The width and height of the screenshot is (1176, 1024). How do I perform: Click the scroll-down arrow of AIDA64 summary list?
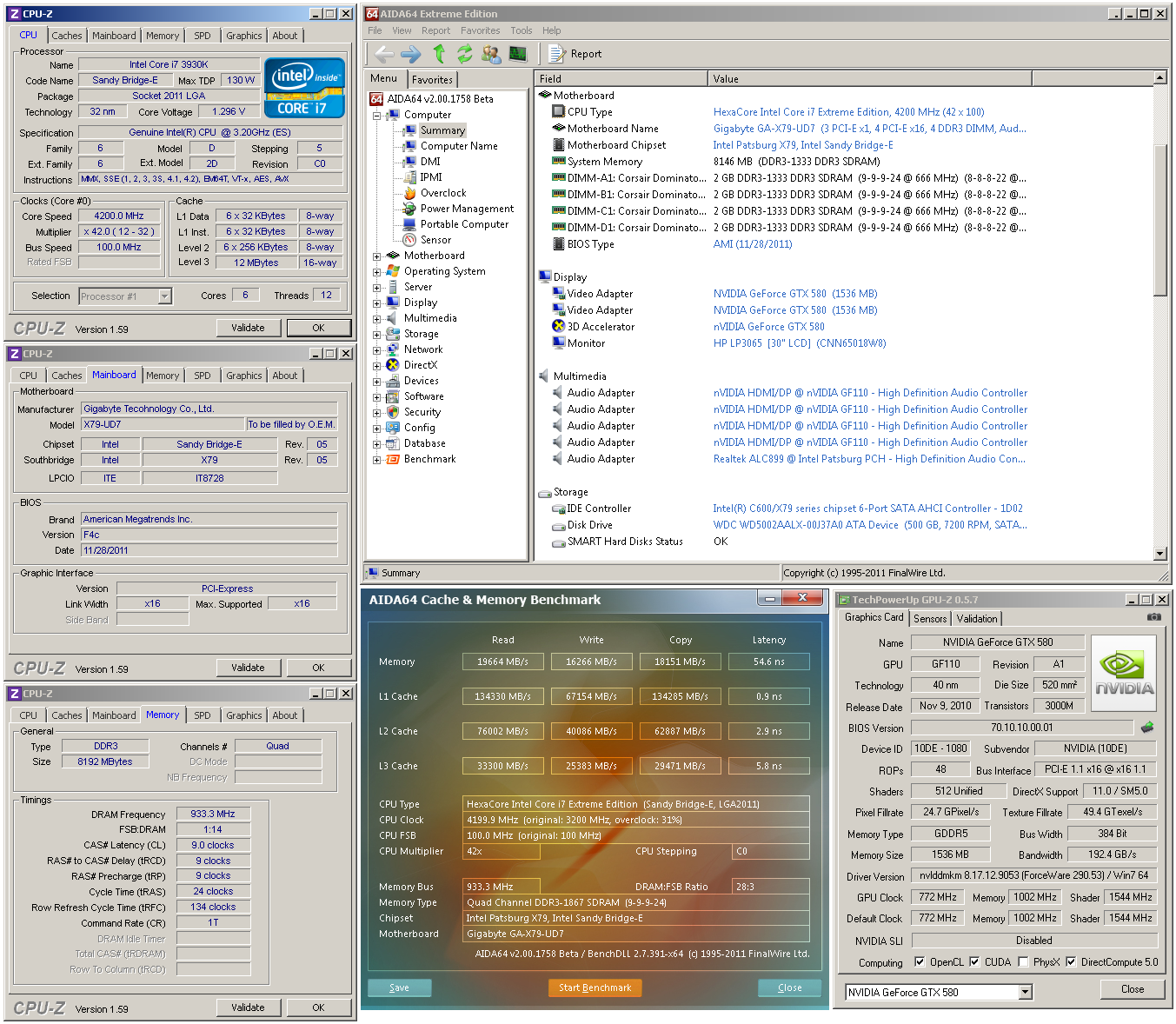coord(1160,554)
